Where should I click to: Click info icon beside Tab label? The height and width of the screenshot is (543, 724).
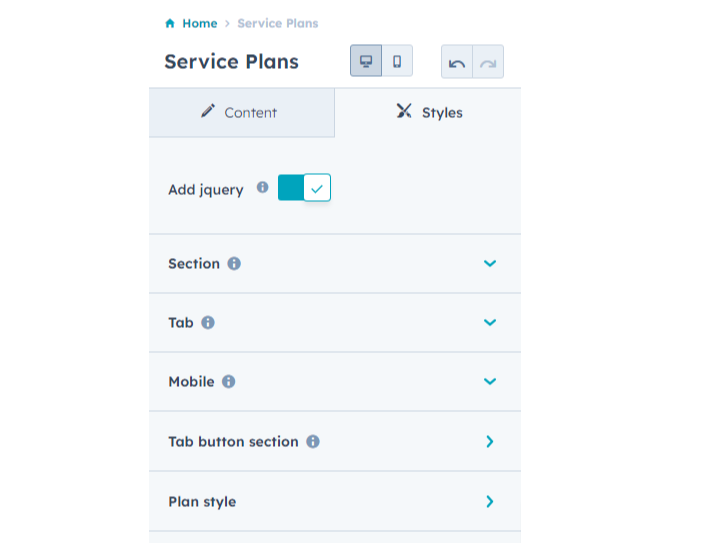(208, 323)
